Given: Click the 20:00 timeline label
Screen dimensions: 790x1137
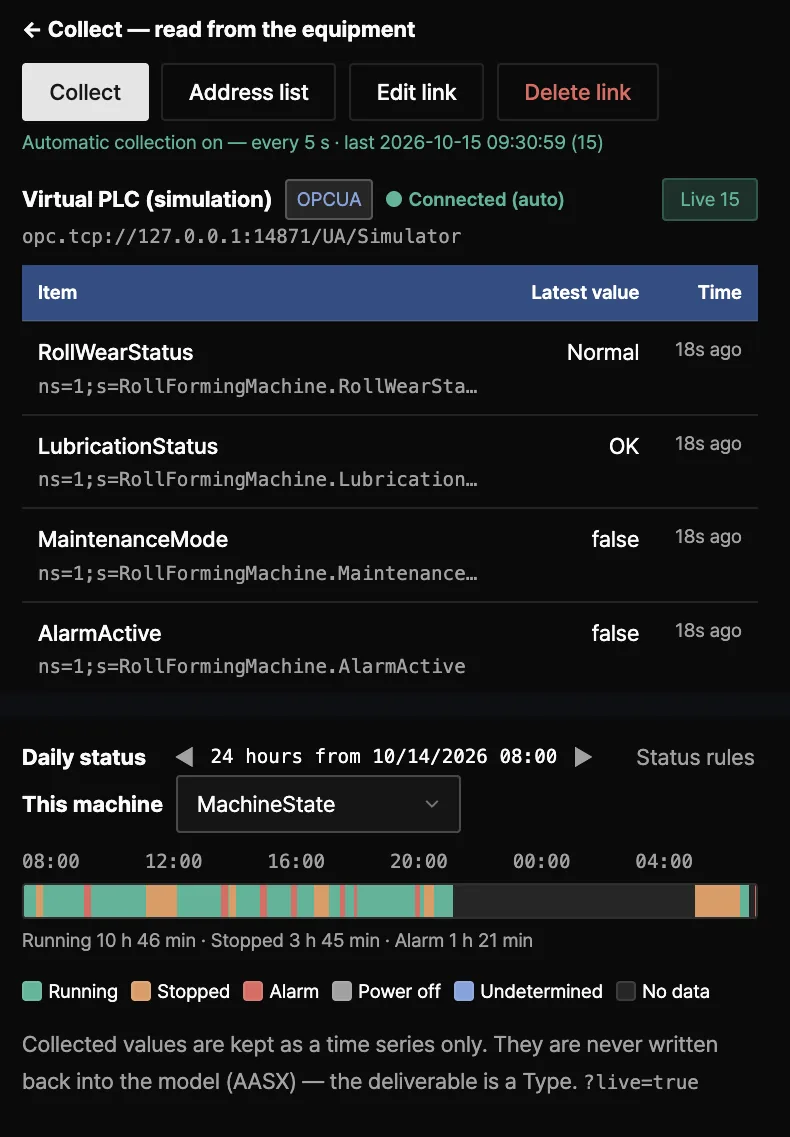Looking at the screenshot, I should [x=419, y=861].
